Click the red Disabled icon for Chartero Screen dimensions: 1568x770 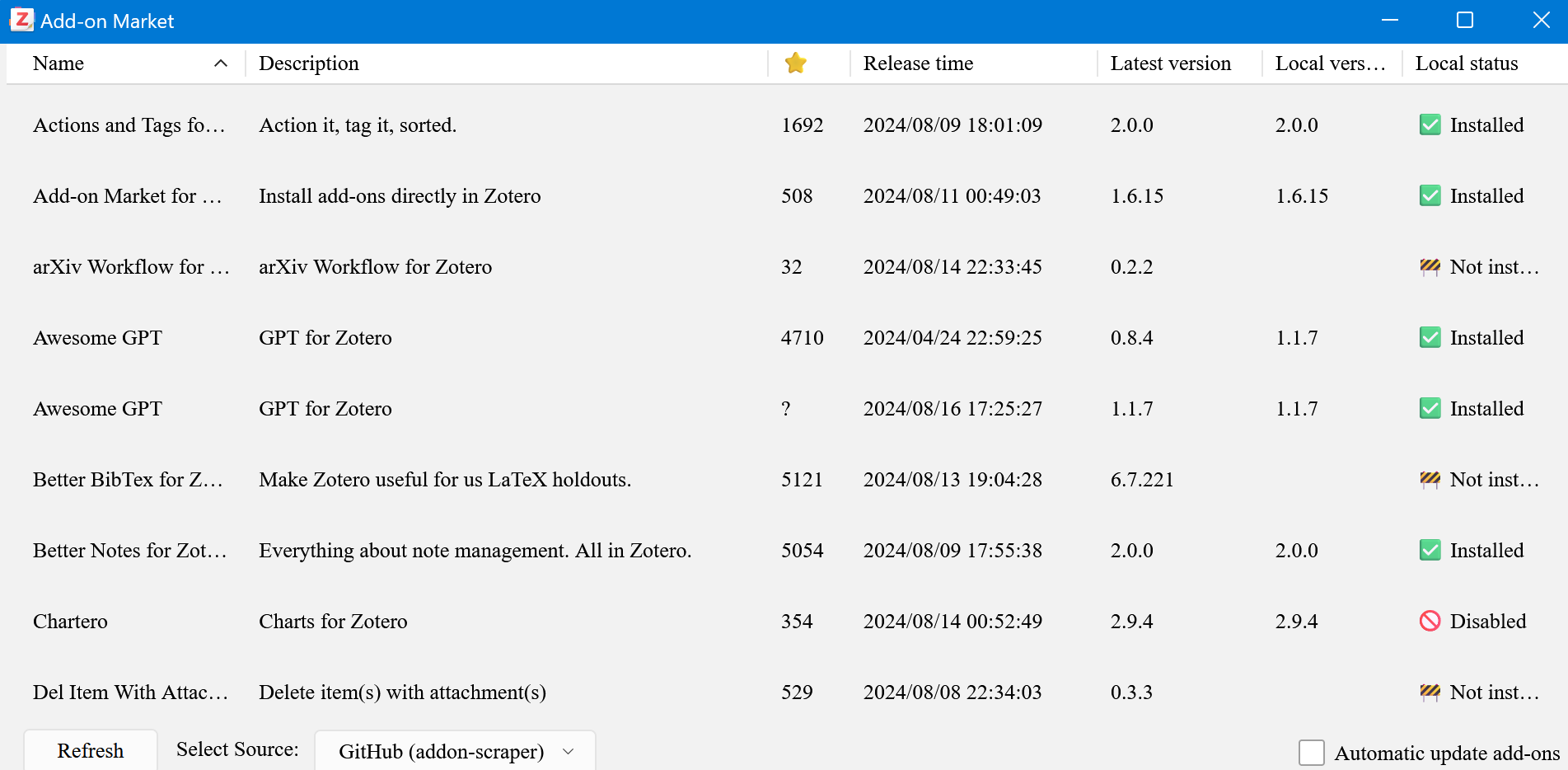pos(1430,621)
